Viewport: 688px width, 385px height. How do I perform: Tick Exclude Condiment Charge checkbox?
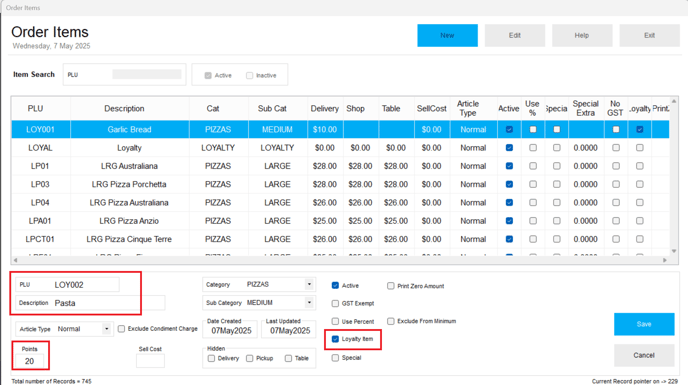tap(122, 328)
